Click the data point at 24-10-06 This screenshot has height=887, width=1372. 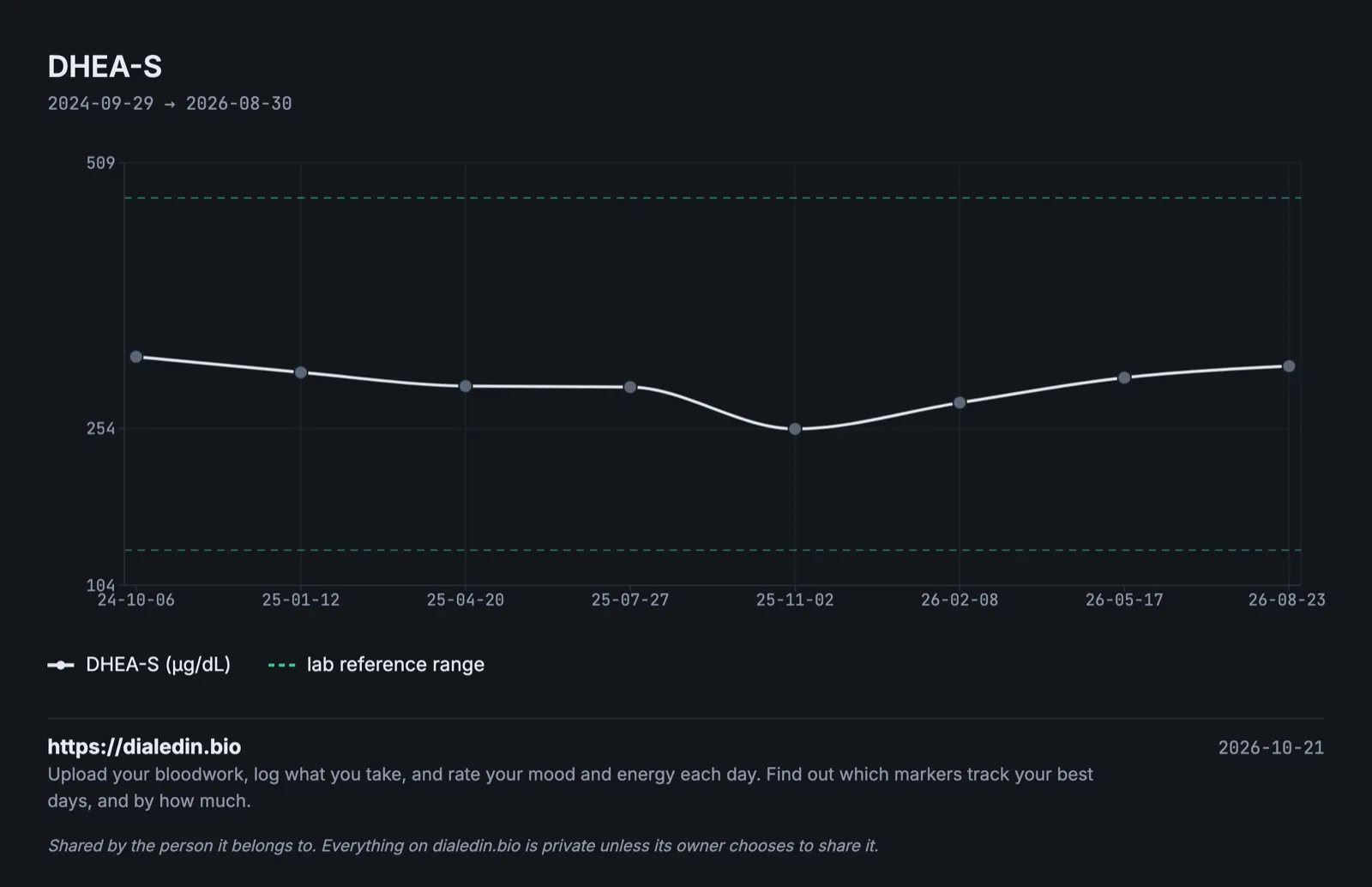[136, 357]
